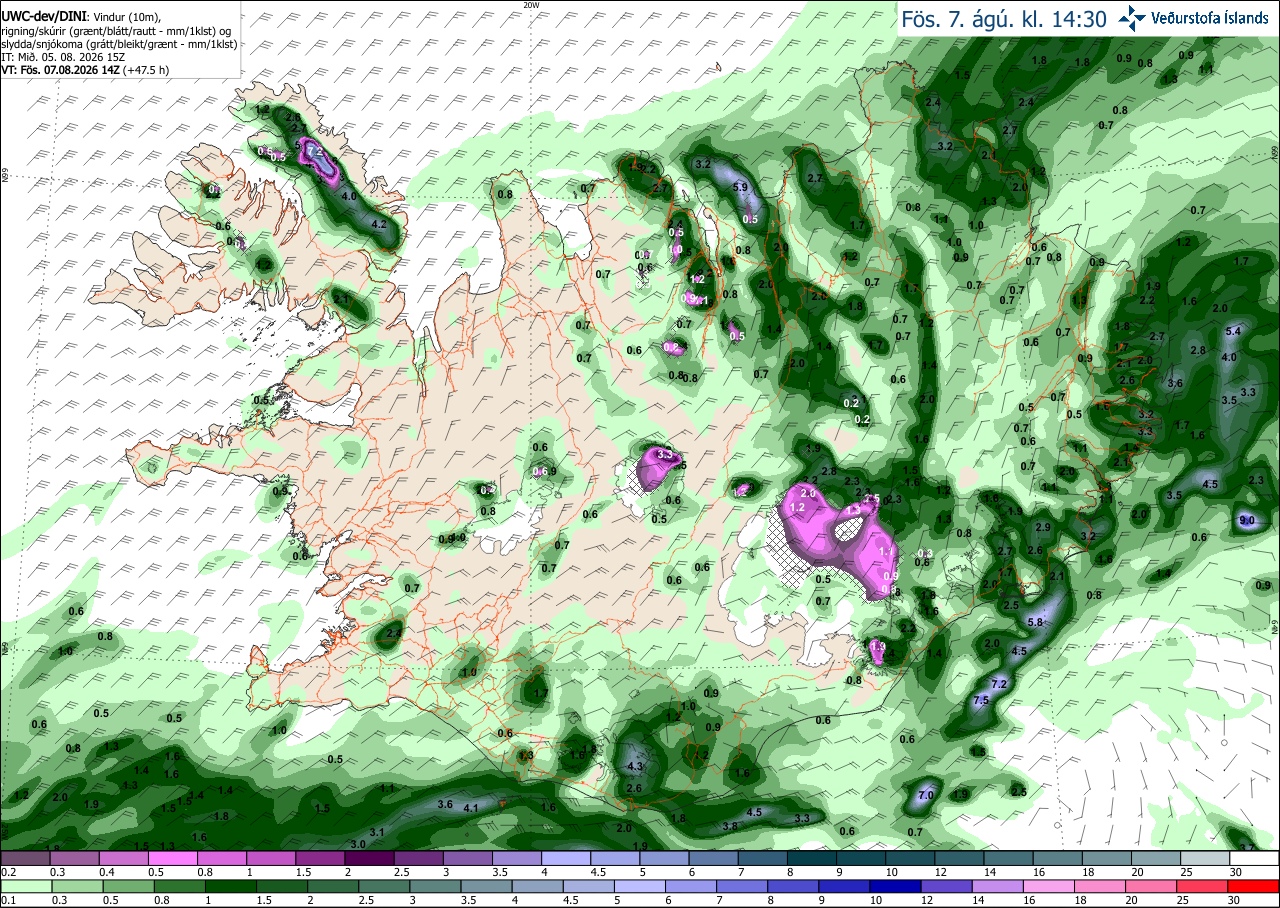Click upper-row white swatch after the 30 label
The image size is (1280, 908).
click(x=1255, y=858)
